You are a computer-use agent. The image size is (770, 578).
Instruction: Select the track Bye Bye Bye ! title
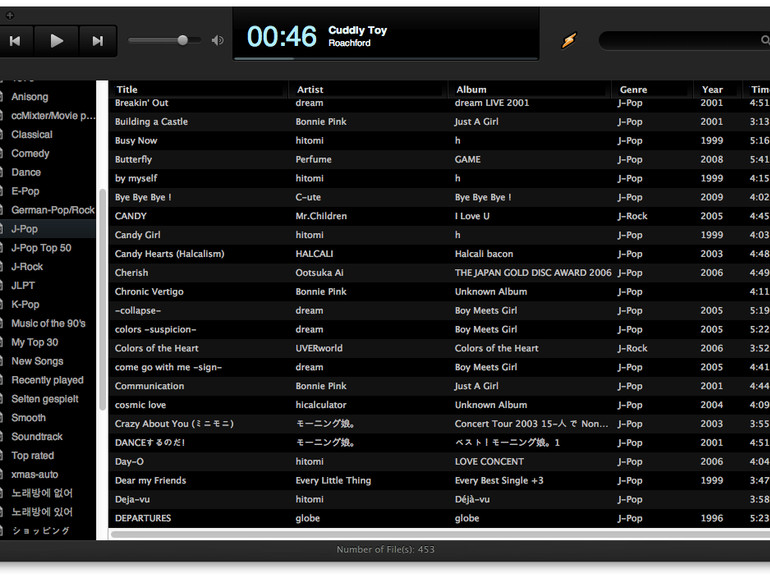143,197
